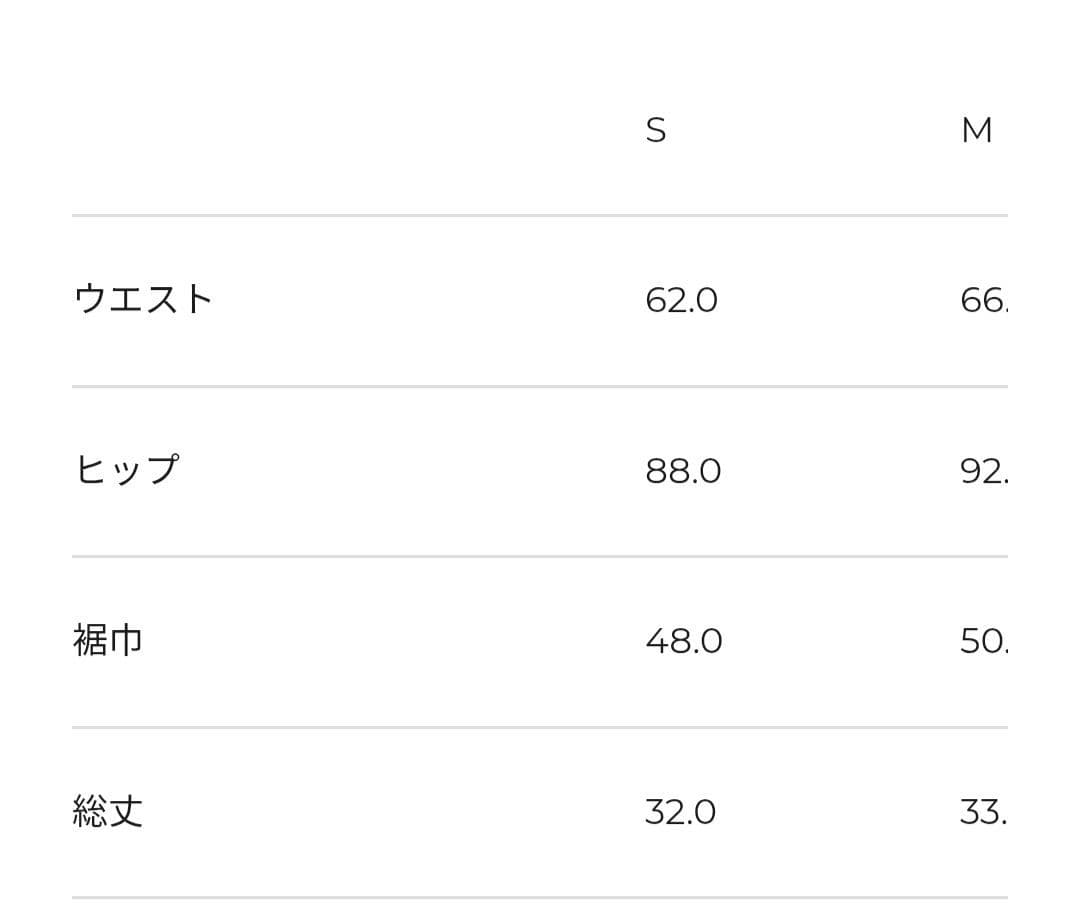Tap the cut-off 50. value in M column
The image size is (1080, 905).
tap(983, 641)
